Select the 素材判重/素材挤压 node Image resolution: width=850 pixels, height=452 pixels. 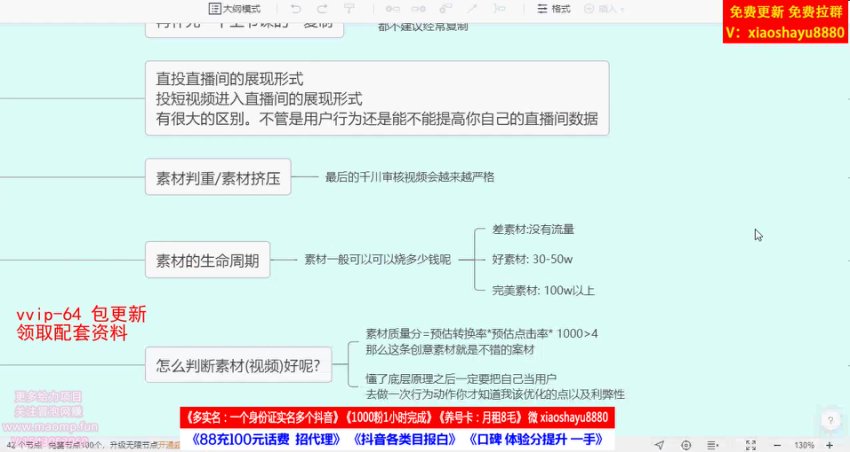218,180
